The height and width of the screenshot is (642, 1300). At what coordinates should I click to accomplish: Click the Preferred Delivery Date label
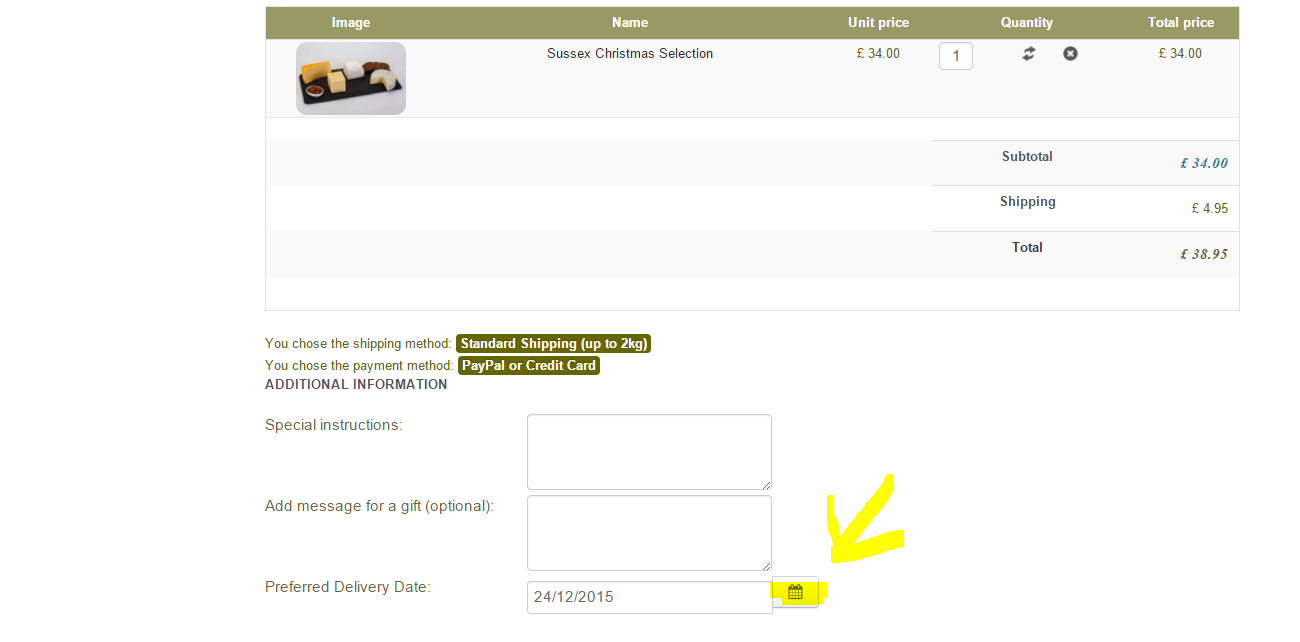click(x=348, y=587)
